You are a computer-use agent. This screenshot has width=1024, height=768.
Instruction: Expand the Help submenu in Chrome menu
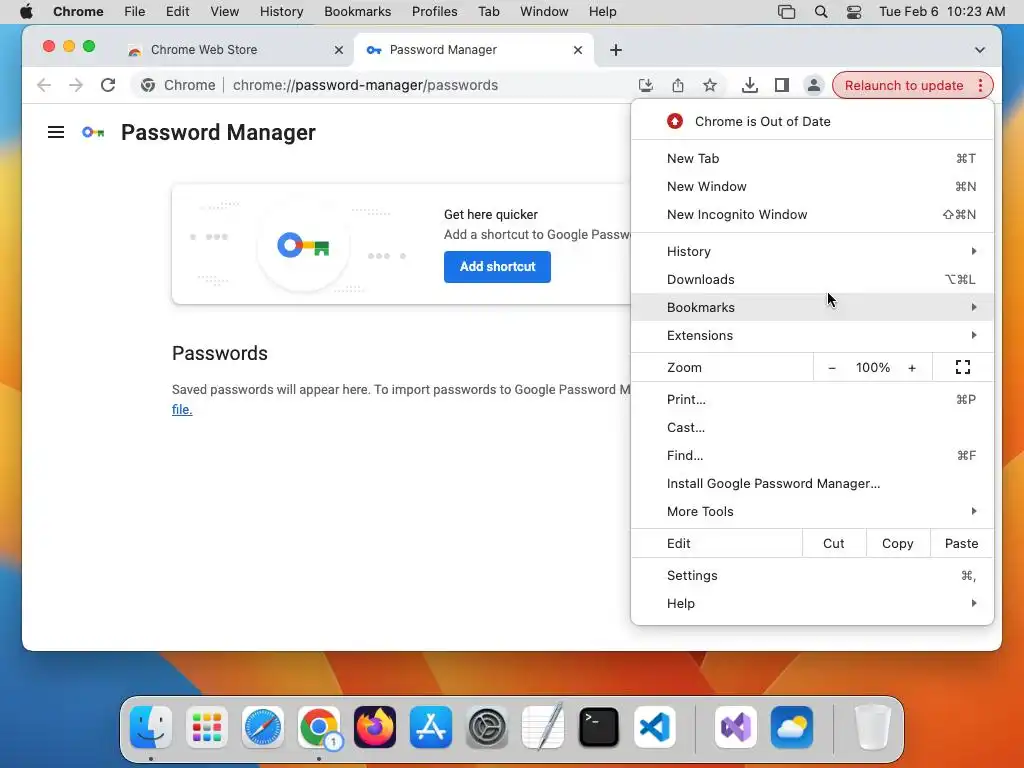(812, 604)
